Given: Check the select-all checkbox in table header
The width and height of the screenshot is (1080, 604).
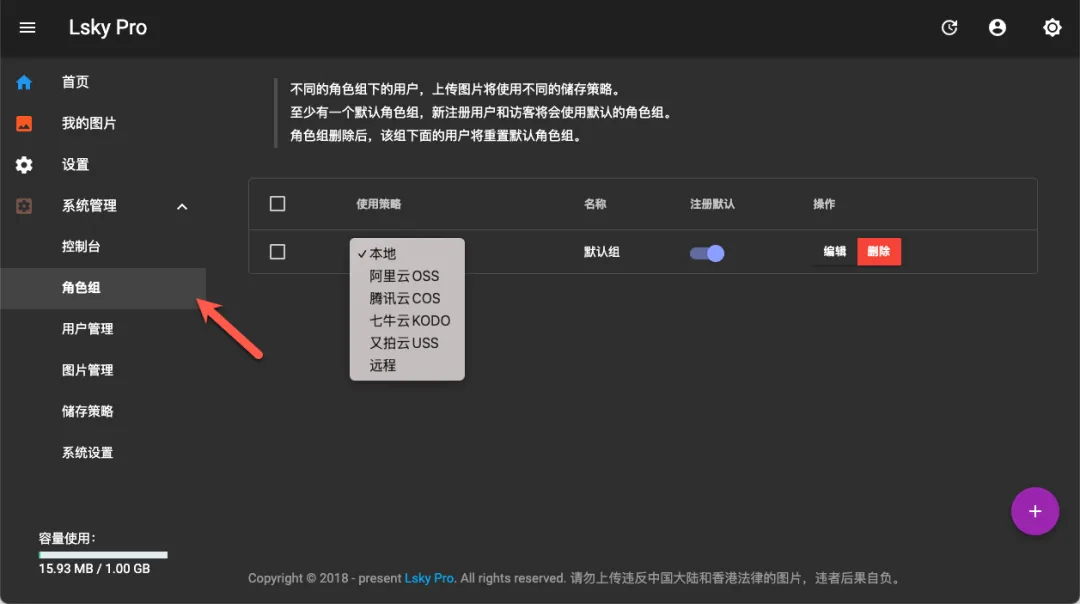Looking at the screenshot, I should (278, 204).
